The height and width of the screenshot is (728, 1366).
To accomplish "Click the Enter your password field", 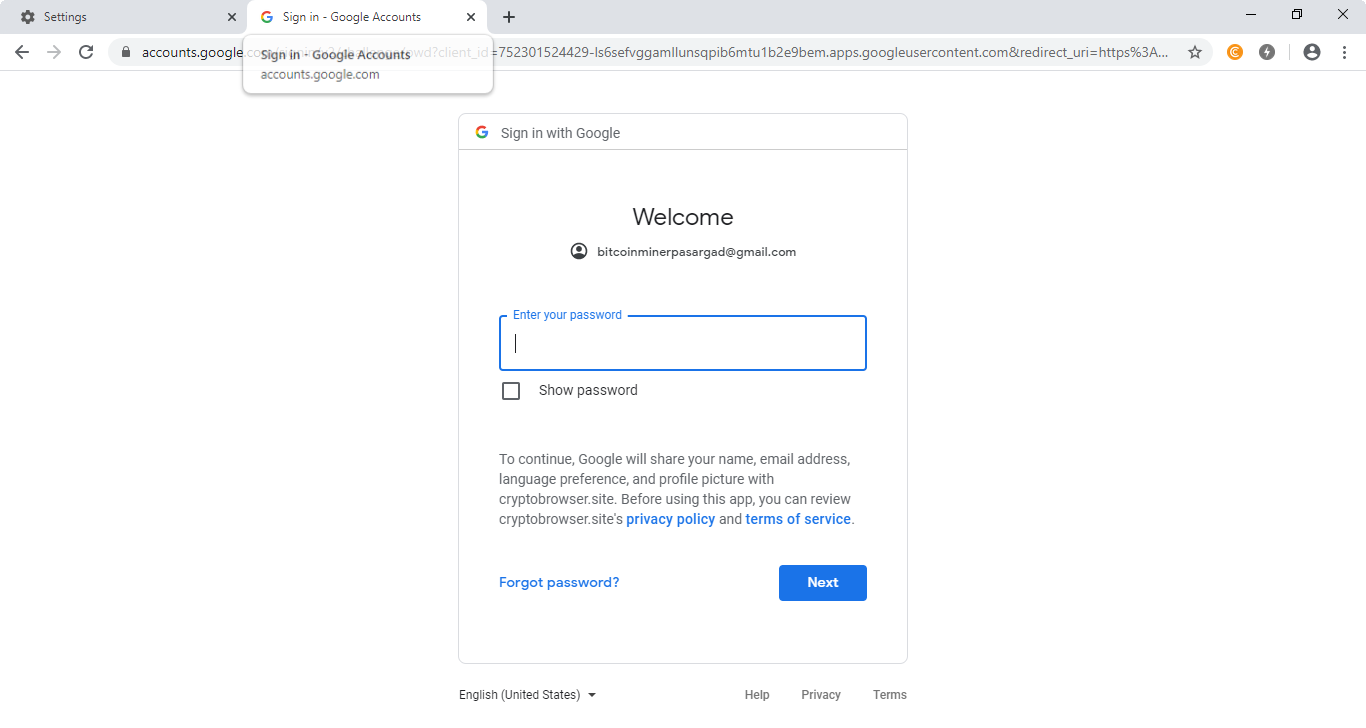I will tap(683, 343).
